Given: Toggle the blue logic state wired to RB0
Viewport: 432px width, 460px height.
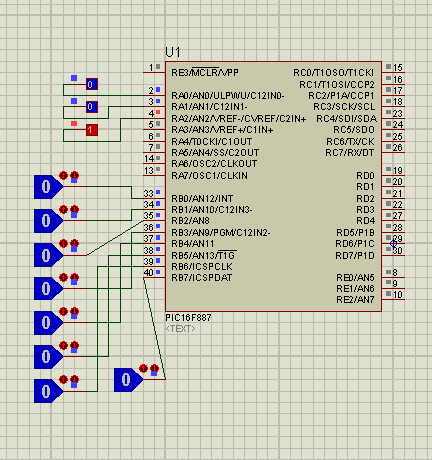Looking at the screenshot, I should (x=48, y=187).
